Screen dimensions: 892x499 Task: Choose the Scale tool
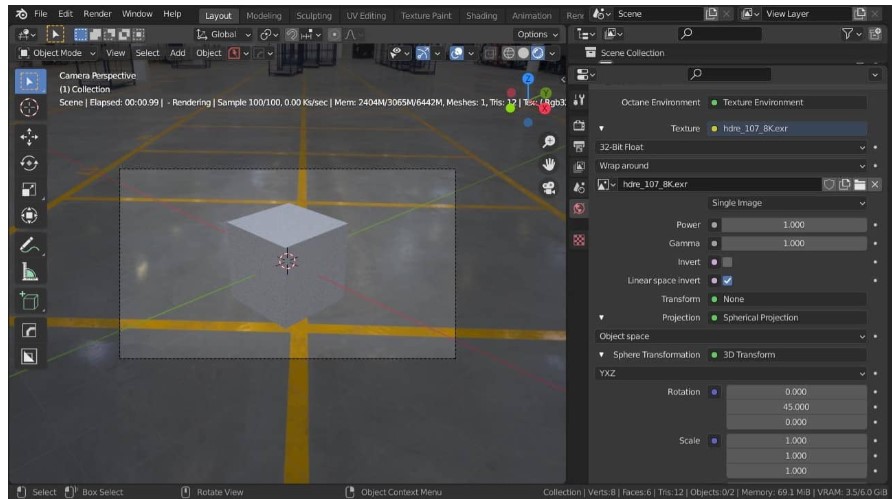pyautogui.click(x=29, y=189)
